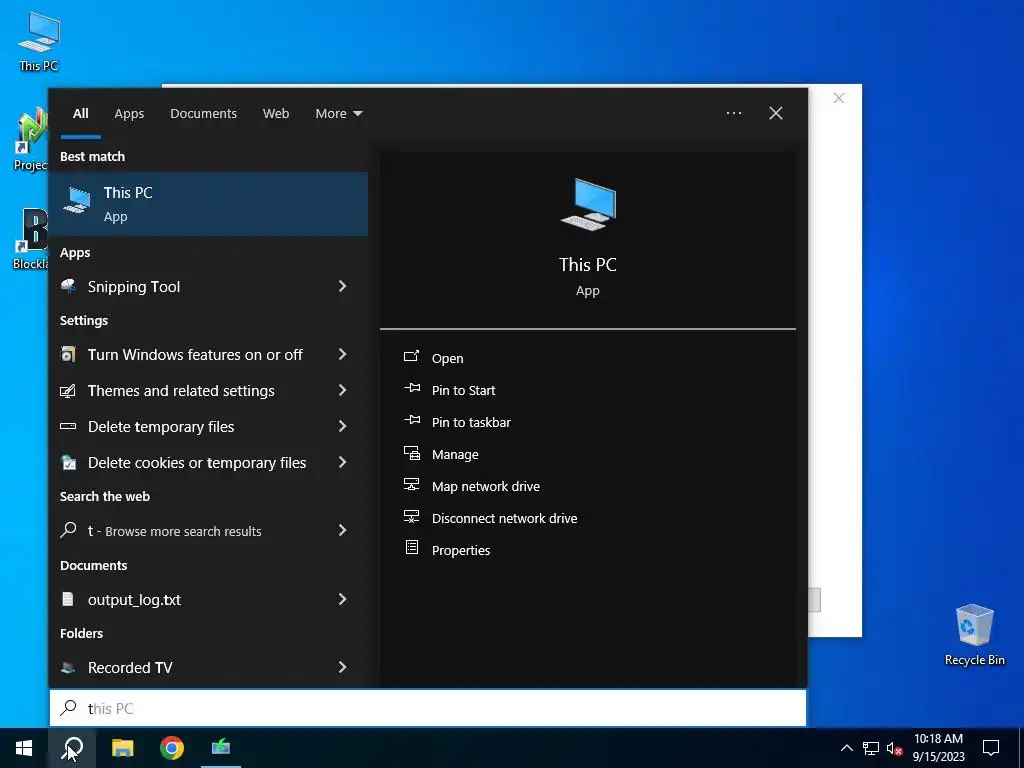Select This PC desktop shortcut
Screen dimensions: 1024x768
tap(39, 42)
